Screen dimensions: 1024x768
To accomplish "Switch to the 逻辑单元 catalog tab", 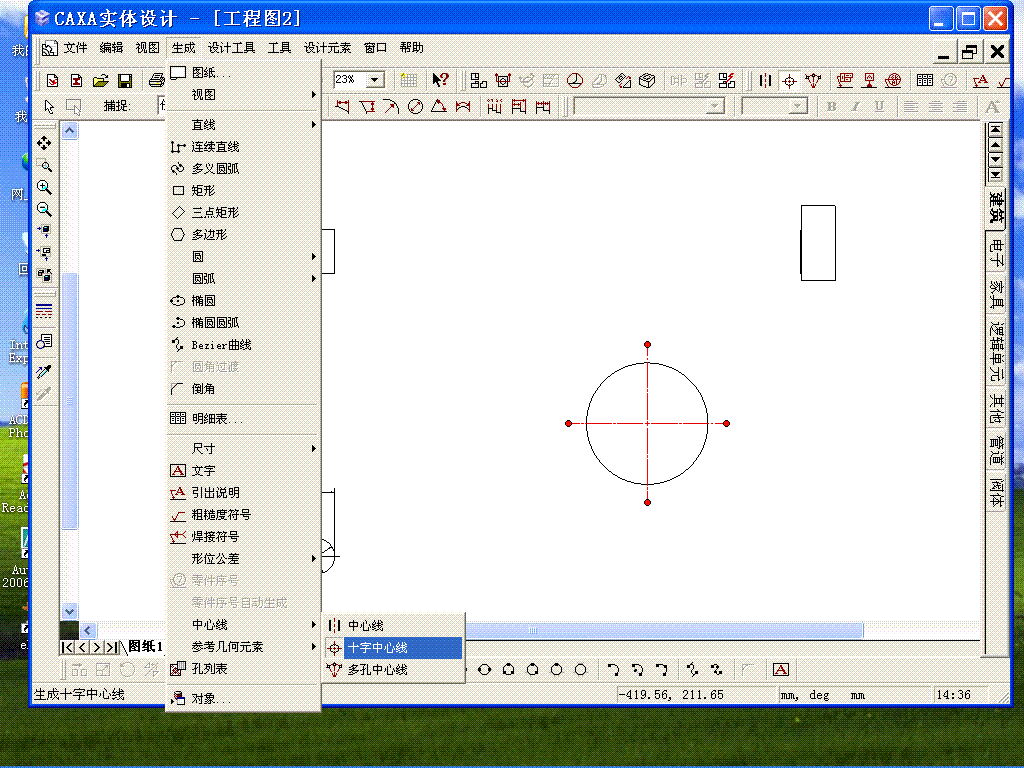I will coord(996,351).
